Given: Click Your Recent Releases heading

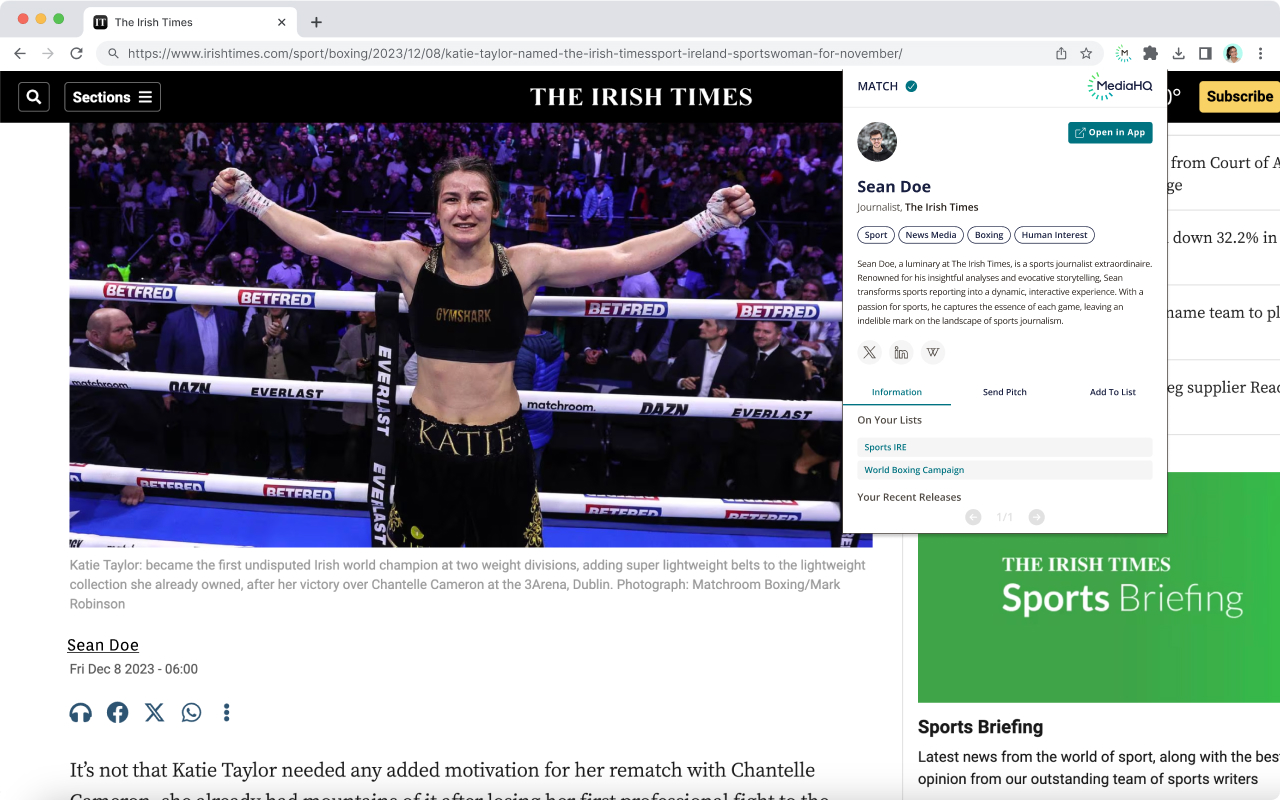Looking at the screenshot, I should (x=909, y=497).
